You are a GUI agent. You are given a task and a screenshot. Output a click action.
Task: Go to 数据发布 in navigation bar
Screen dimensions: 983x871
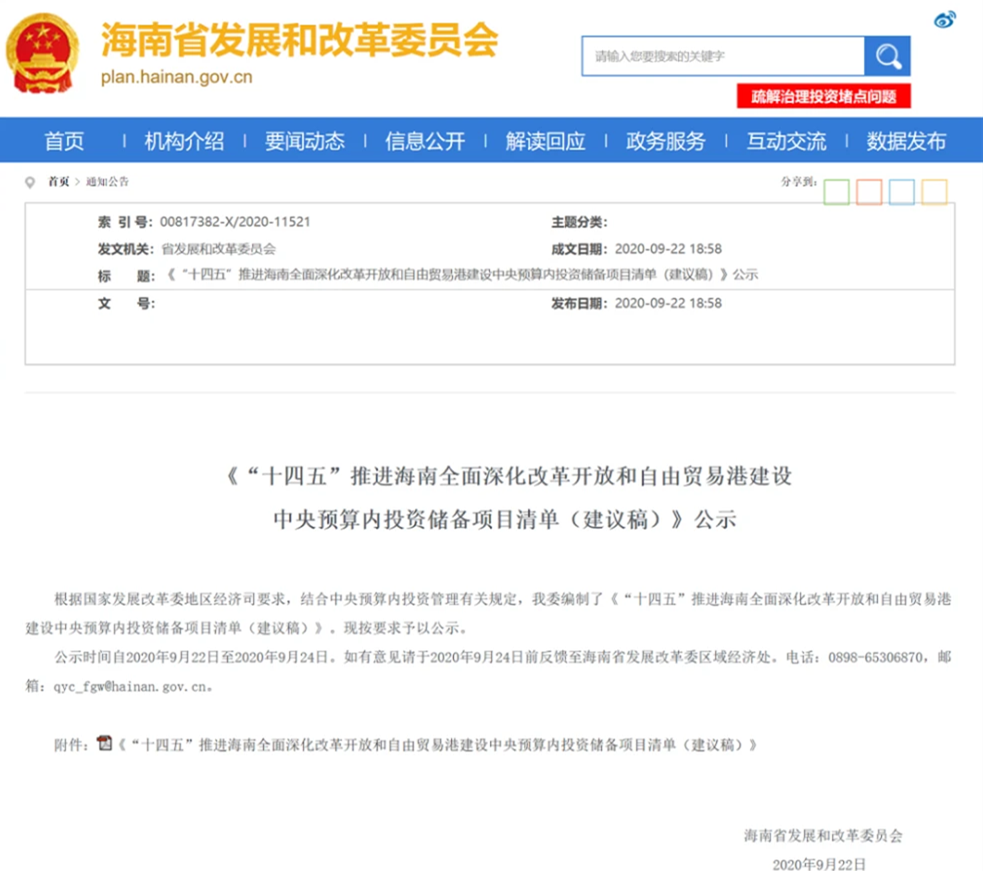906,141
